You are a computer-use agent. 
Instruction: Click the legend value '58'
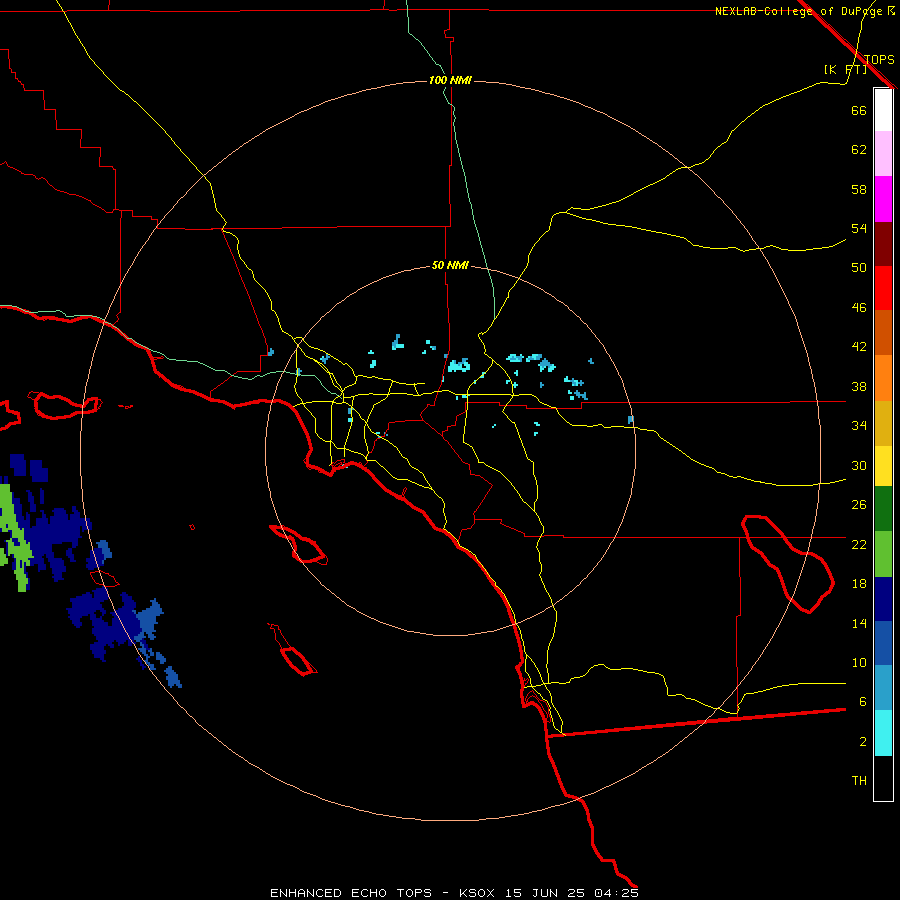pos(859,189)
